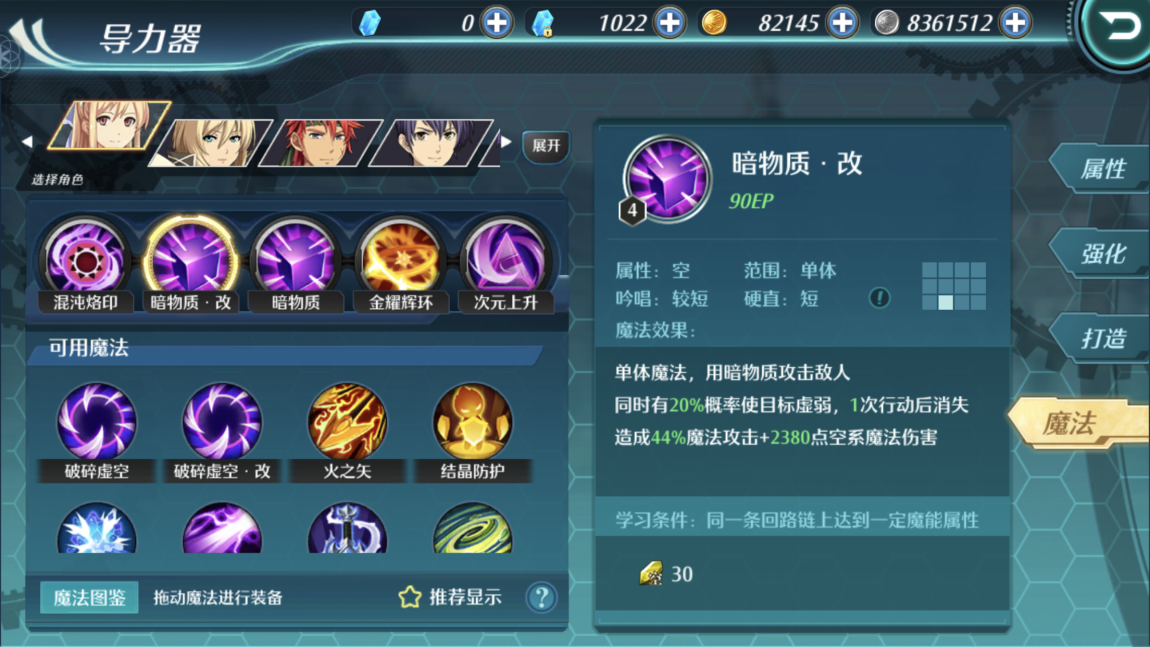Switch to the 强化 tab

point(1101,254)
